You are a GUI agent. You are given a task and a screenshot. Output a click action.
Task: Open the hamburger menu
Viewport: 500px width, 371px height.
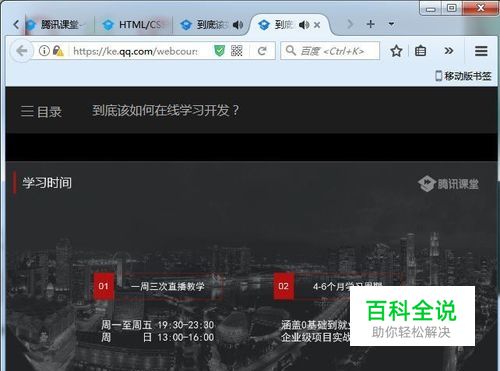click(481, 51)
